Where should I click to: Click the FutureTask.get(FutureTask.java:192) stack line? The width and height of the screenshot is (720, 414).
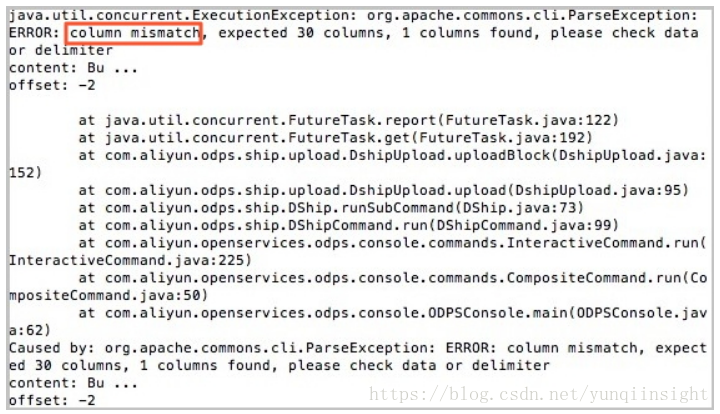tap(335, 138)
